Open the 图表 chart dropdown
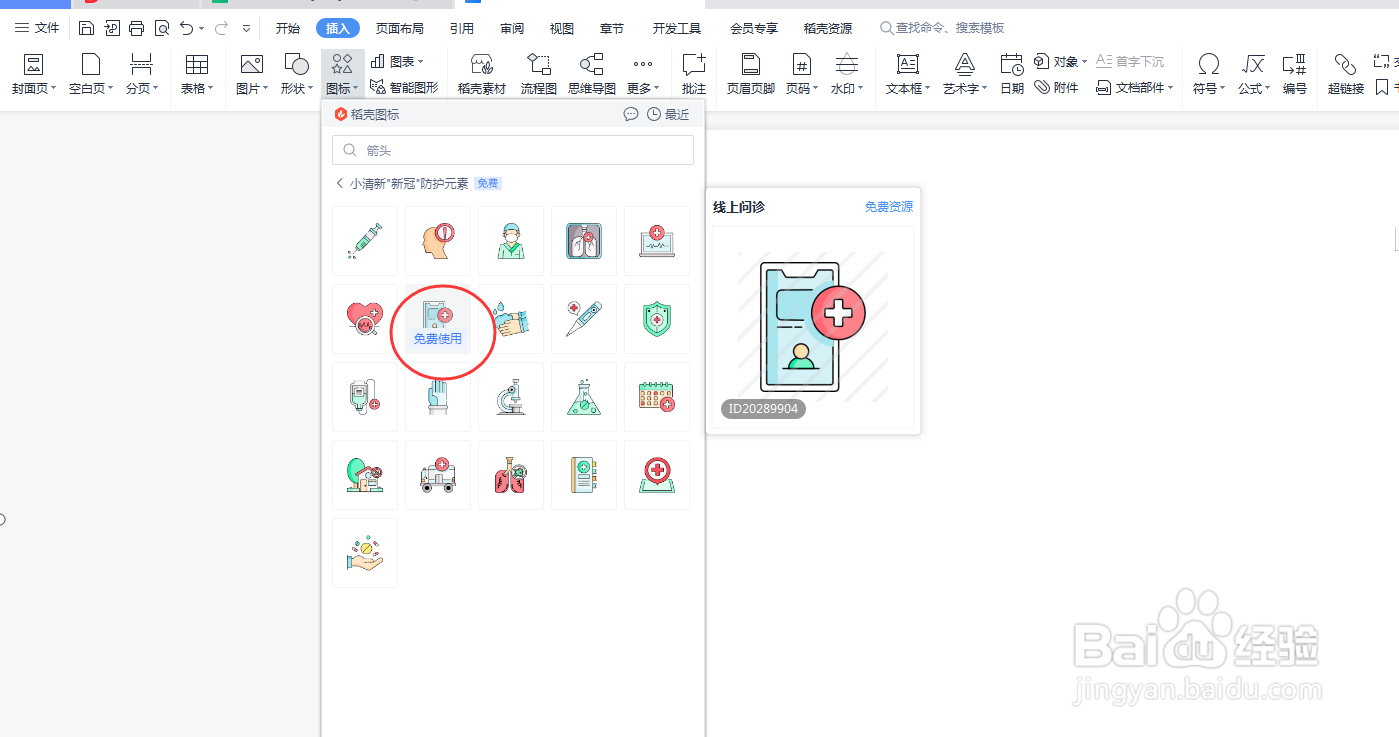The width and height of the screenshot is (1399, 737). (x=398, y=60)
